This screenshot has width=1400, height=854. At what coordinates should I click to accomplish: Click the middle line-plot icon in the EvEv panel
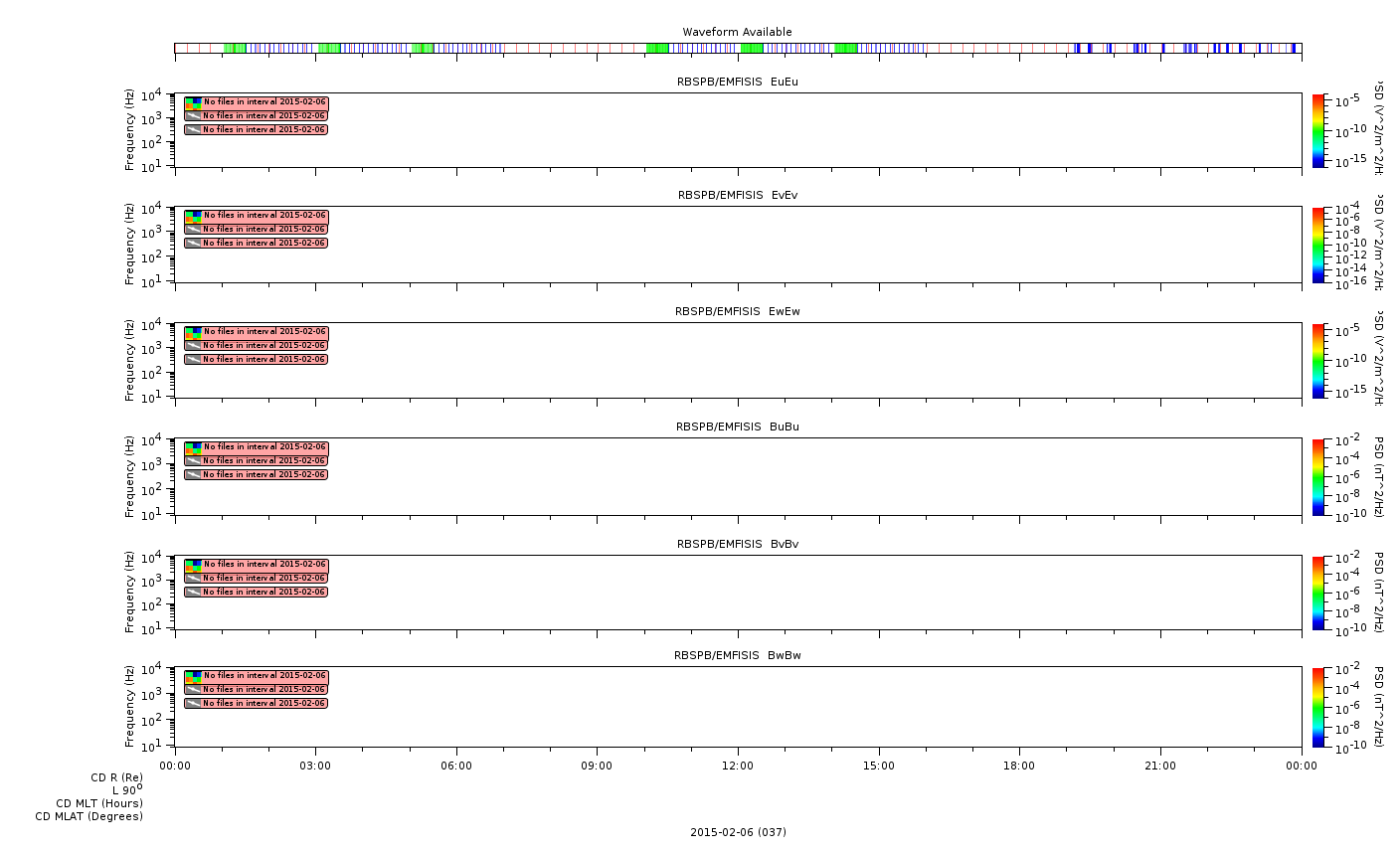tap(193, 229)
